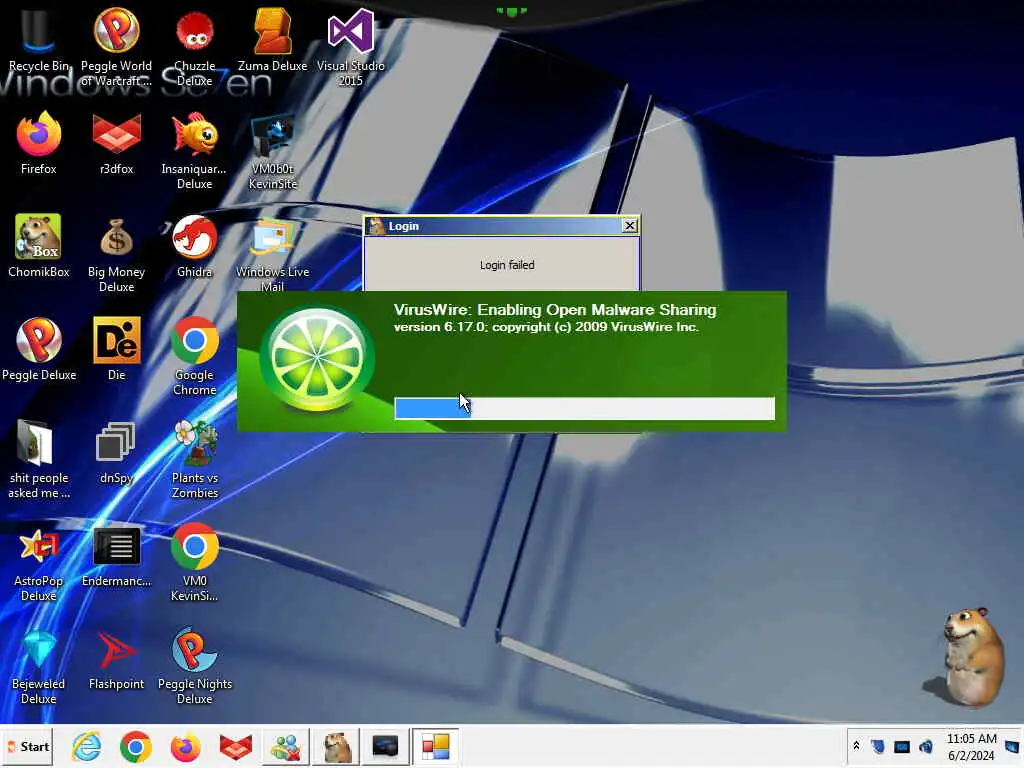Select the Endermanc... desktop icon

(116, 556)
